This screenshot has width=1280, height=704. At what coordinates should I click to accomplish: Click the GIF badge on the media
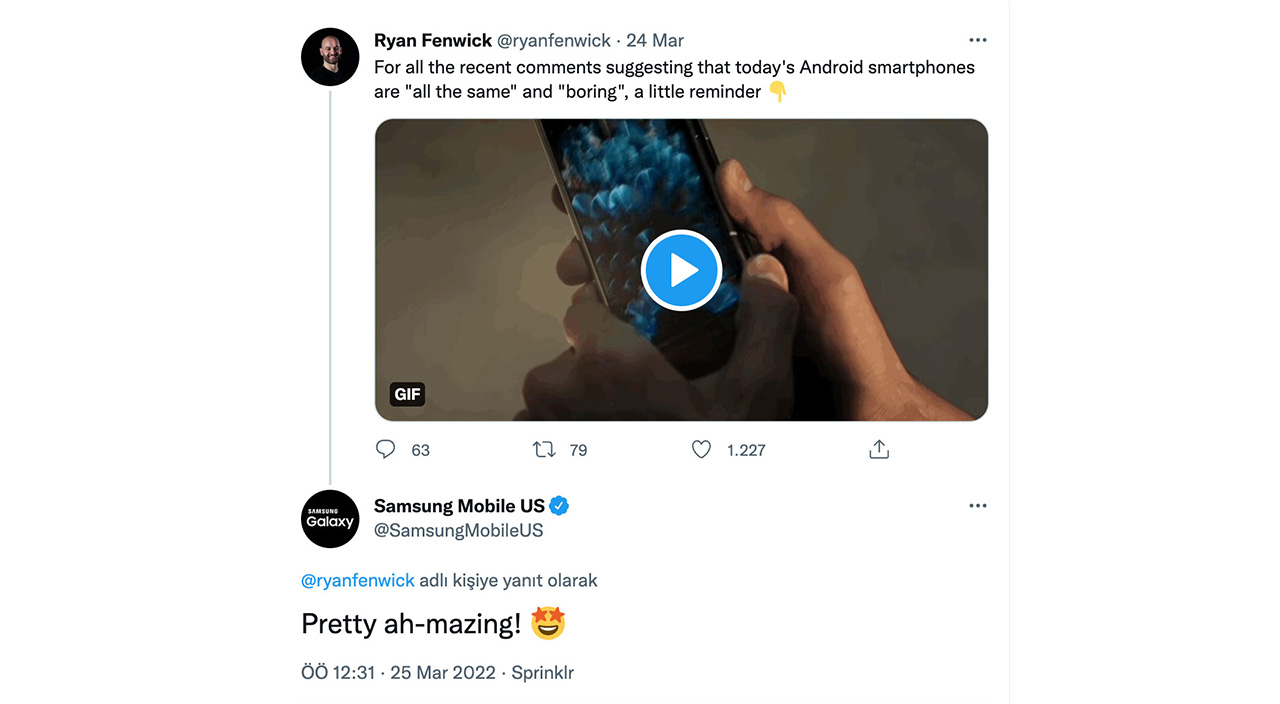coord(407,394)
